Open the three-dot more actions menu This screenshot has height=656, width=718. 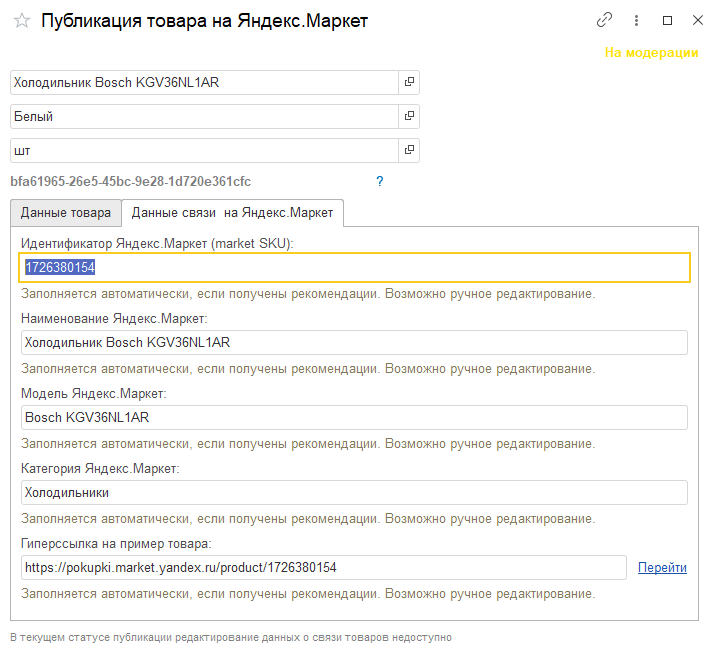click(636, 20)
